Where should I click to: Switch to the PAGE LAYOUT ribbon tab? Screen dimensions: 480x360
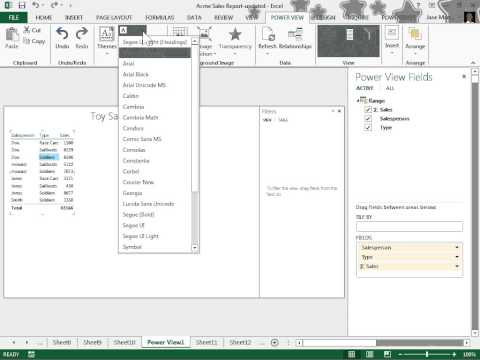[x=114, y=18]
